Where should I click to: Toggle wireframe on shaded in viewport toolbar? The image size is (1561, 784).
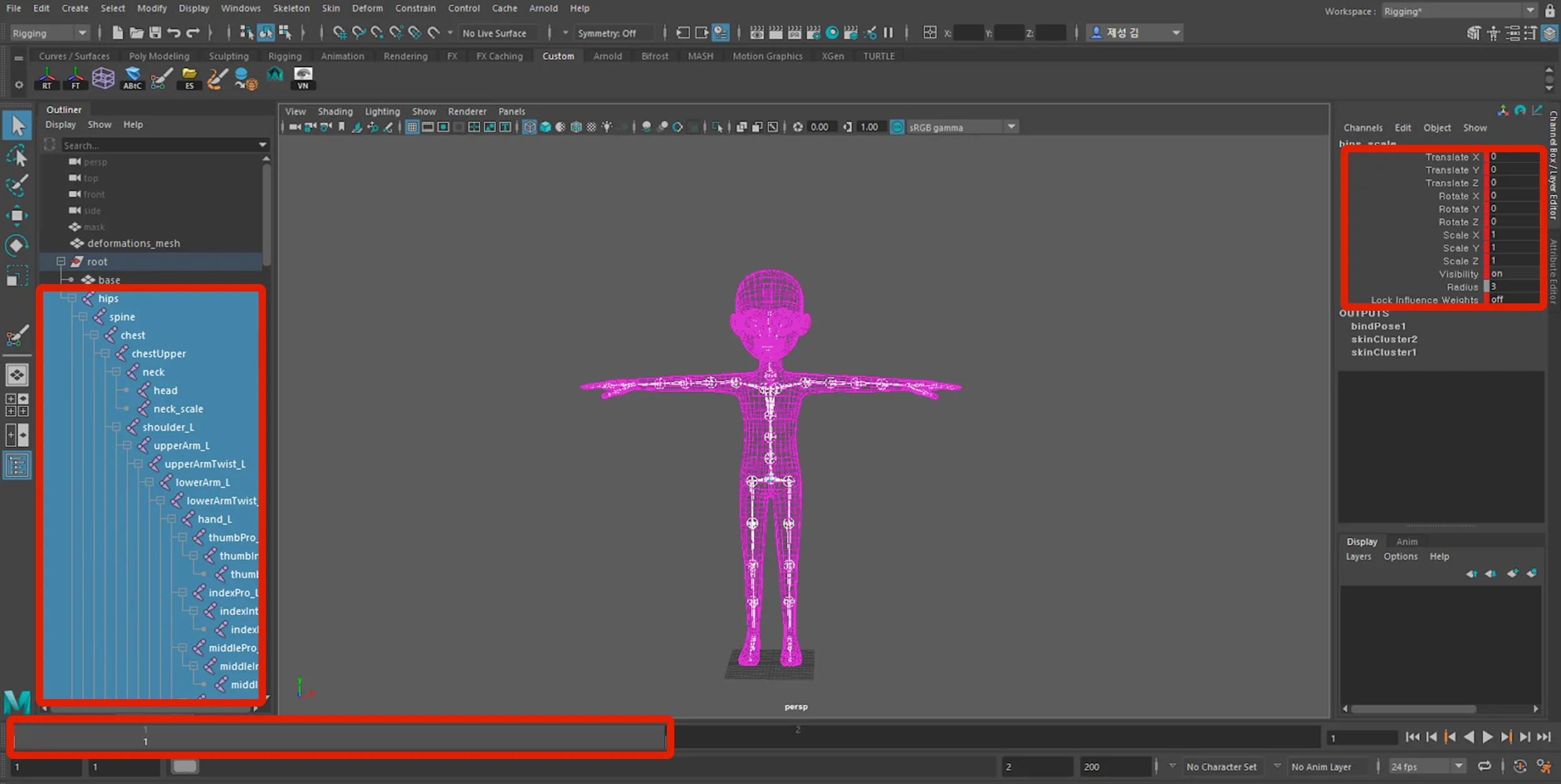[x=576, y=127]
